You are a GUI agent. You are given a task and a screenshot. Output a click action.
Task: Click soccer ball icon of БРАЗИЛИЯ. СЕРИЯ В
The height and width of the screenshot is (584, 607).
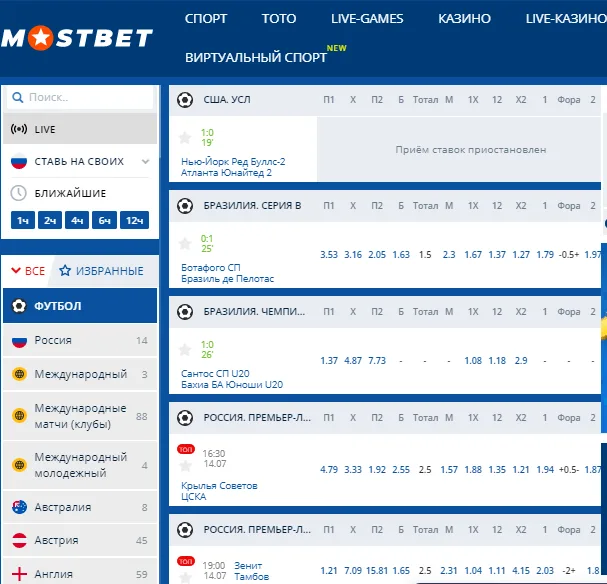[185, 206]
